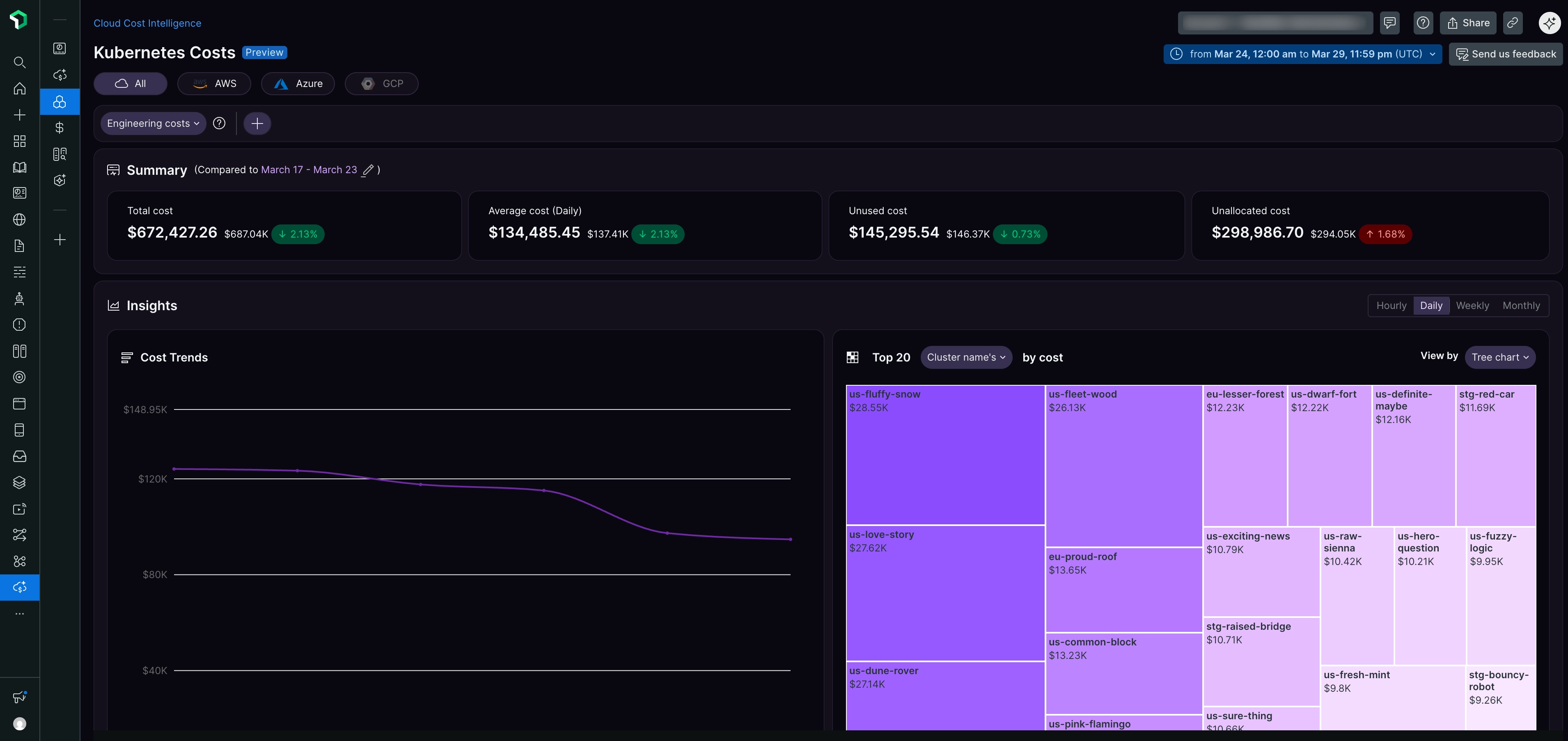Switch the Insights interval to Weekly
Viewport: 1568px width, 741px height.
(x=1472, y=305)
